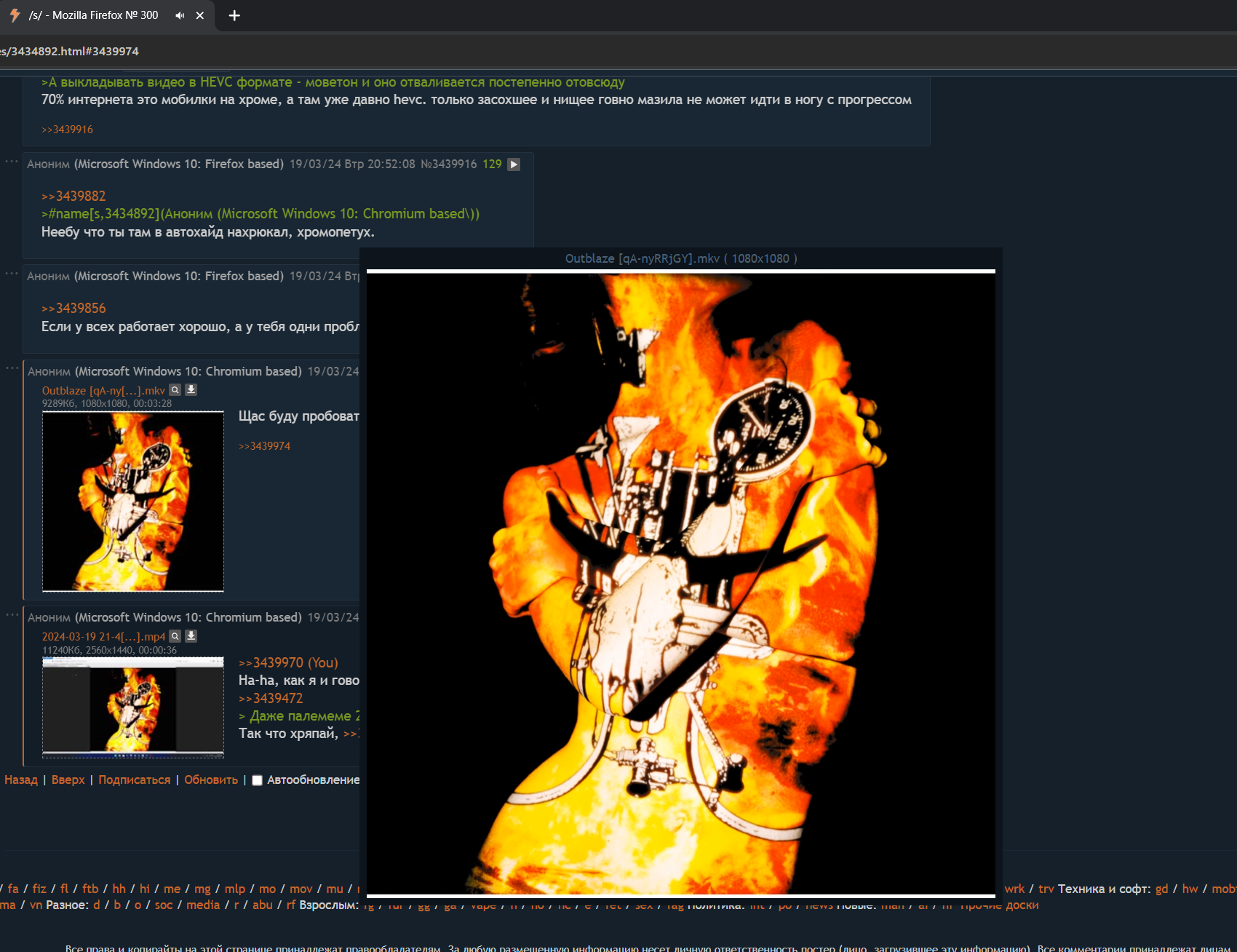Open the mov board link
1237x952 pixels.
301,889
